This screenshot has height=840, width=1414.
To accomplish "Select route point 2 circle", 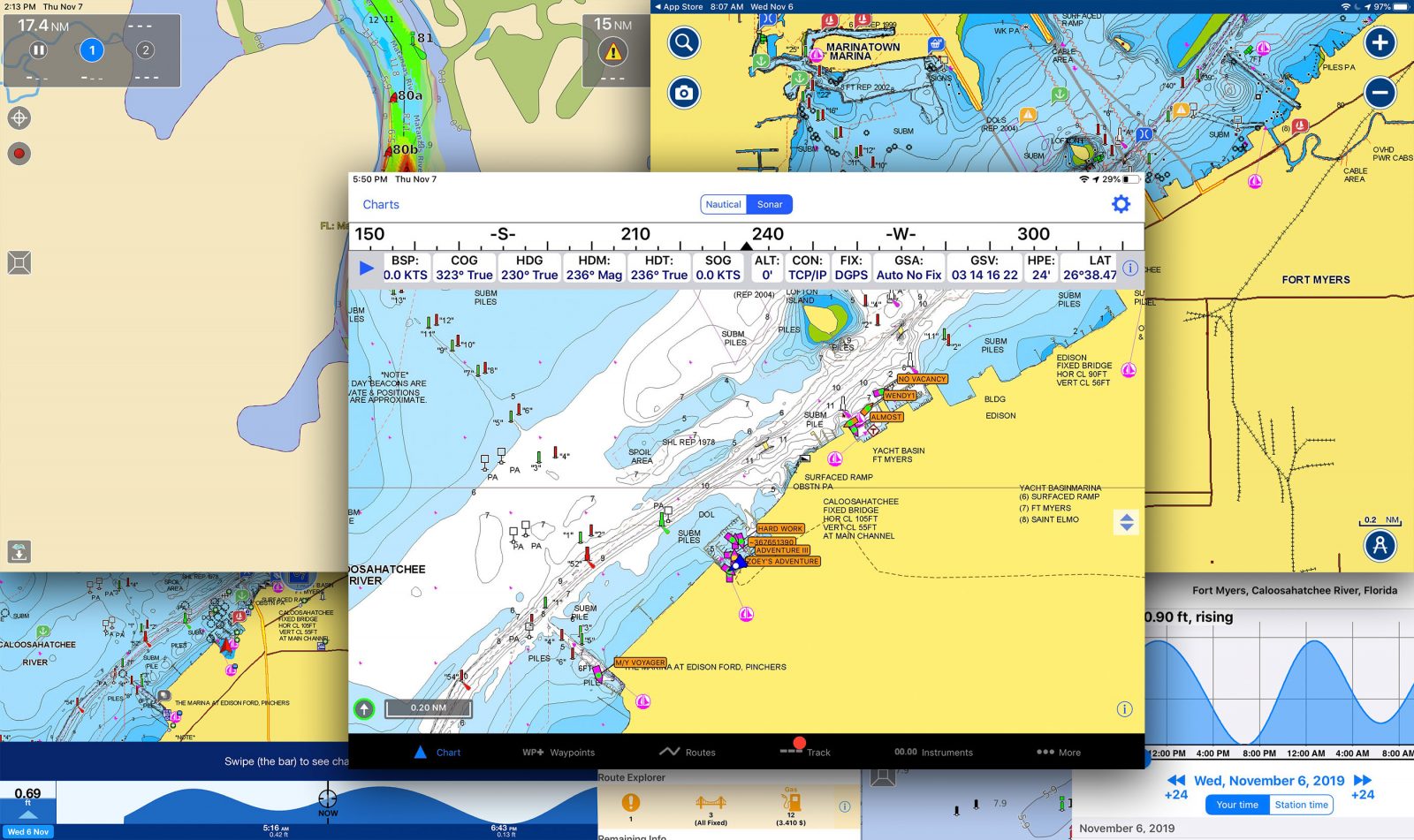I will [146, 50].
